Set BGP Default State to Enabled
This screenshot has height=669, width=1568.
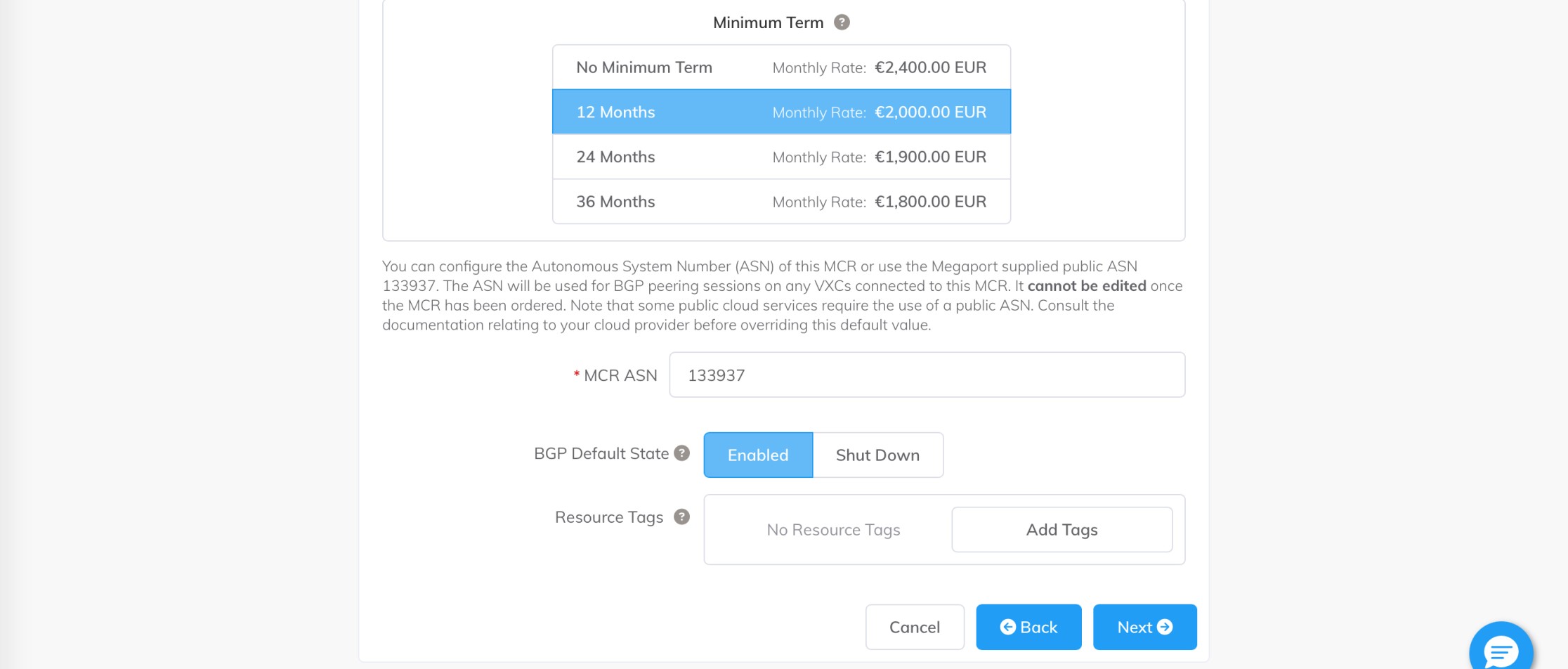coord(758,455)
